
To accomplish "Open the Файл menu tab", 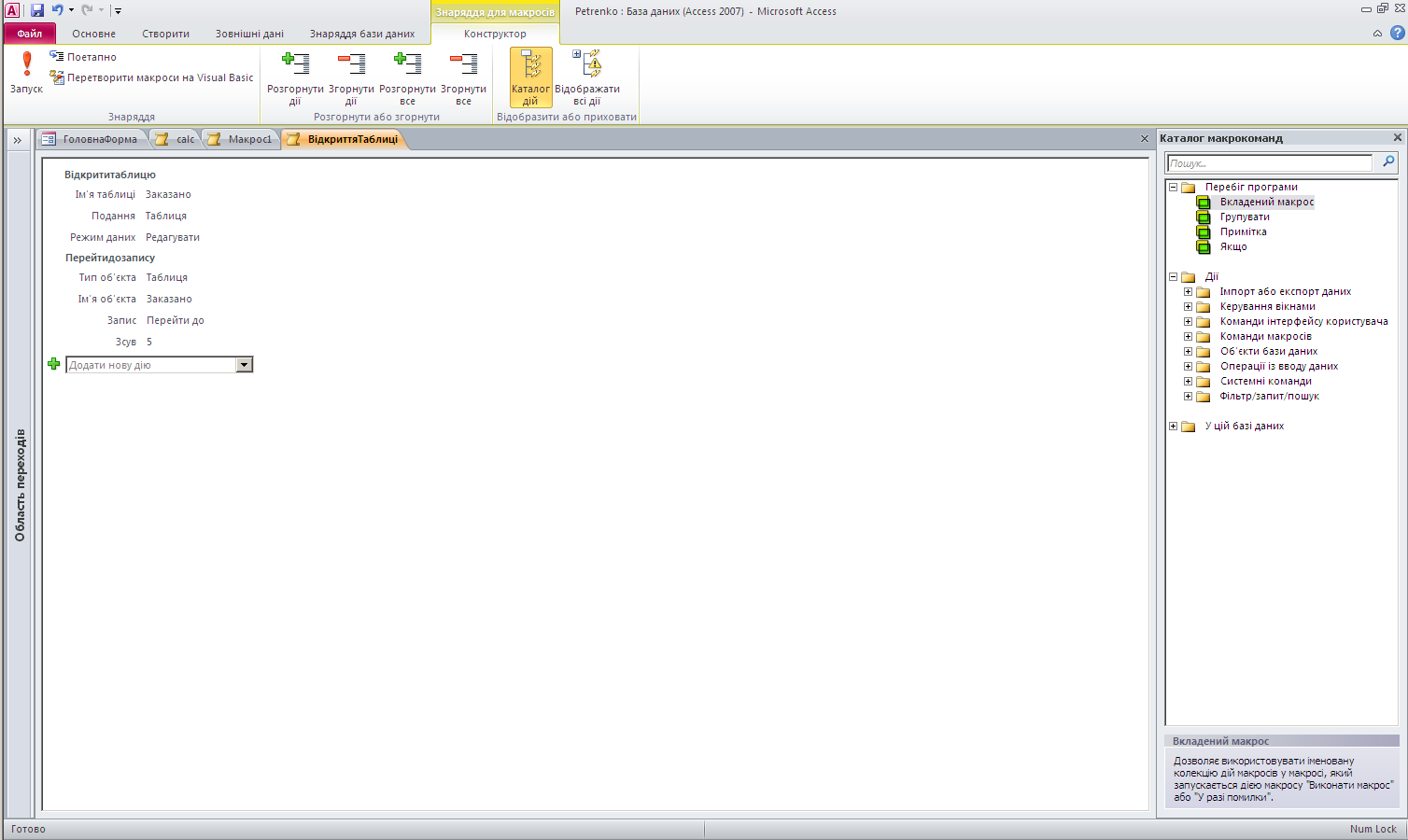I will [x=30, y=34].
